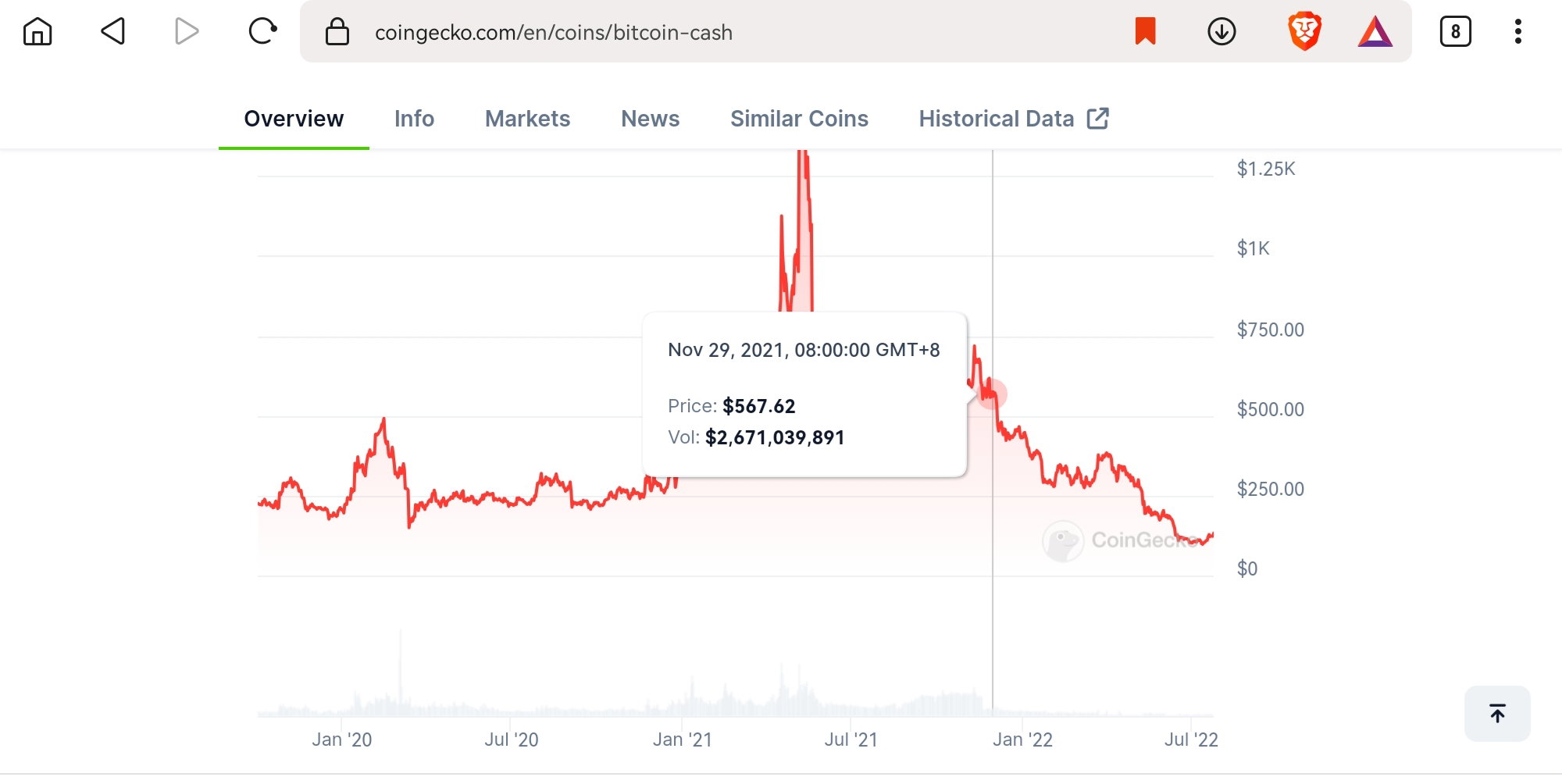Select the coingecko.com address bar
1562x784 pixels.
[x=726, y=32]
